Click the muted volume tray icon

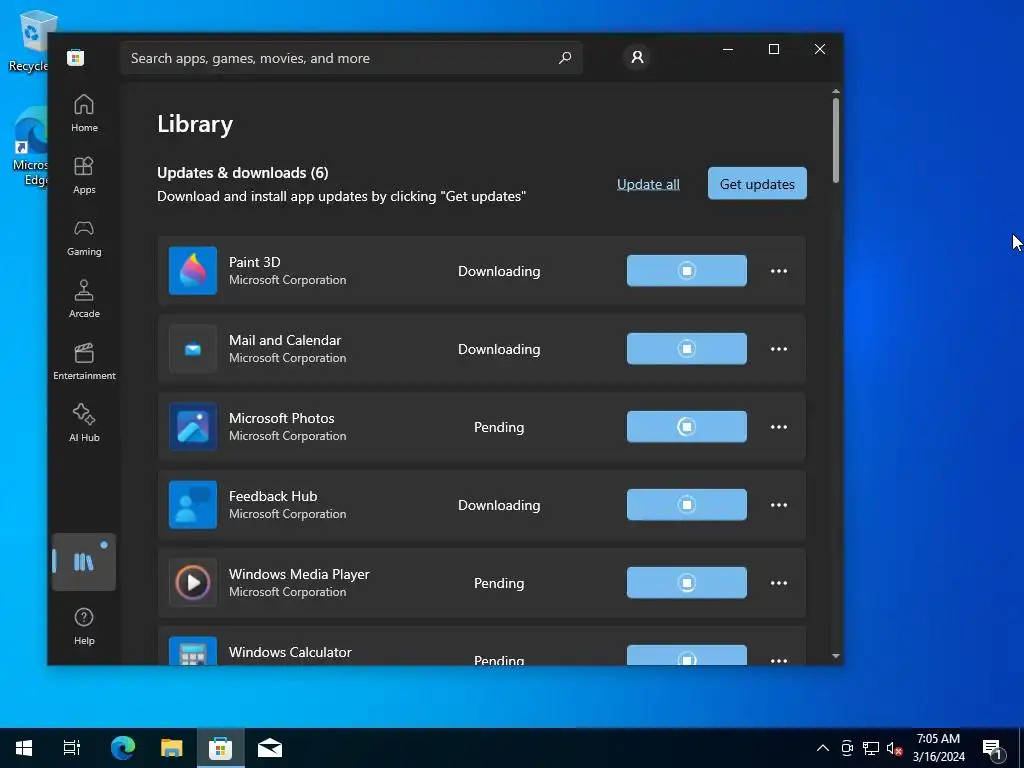(894, 748)
